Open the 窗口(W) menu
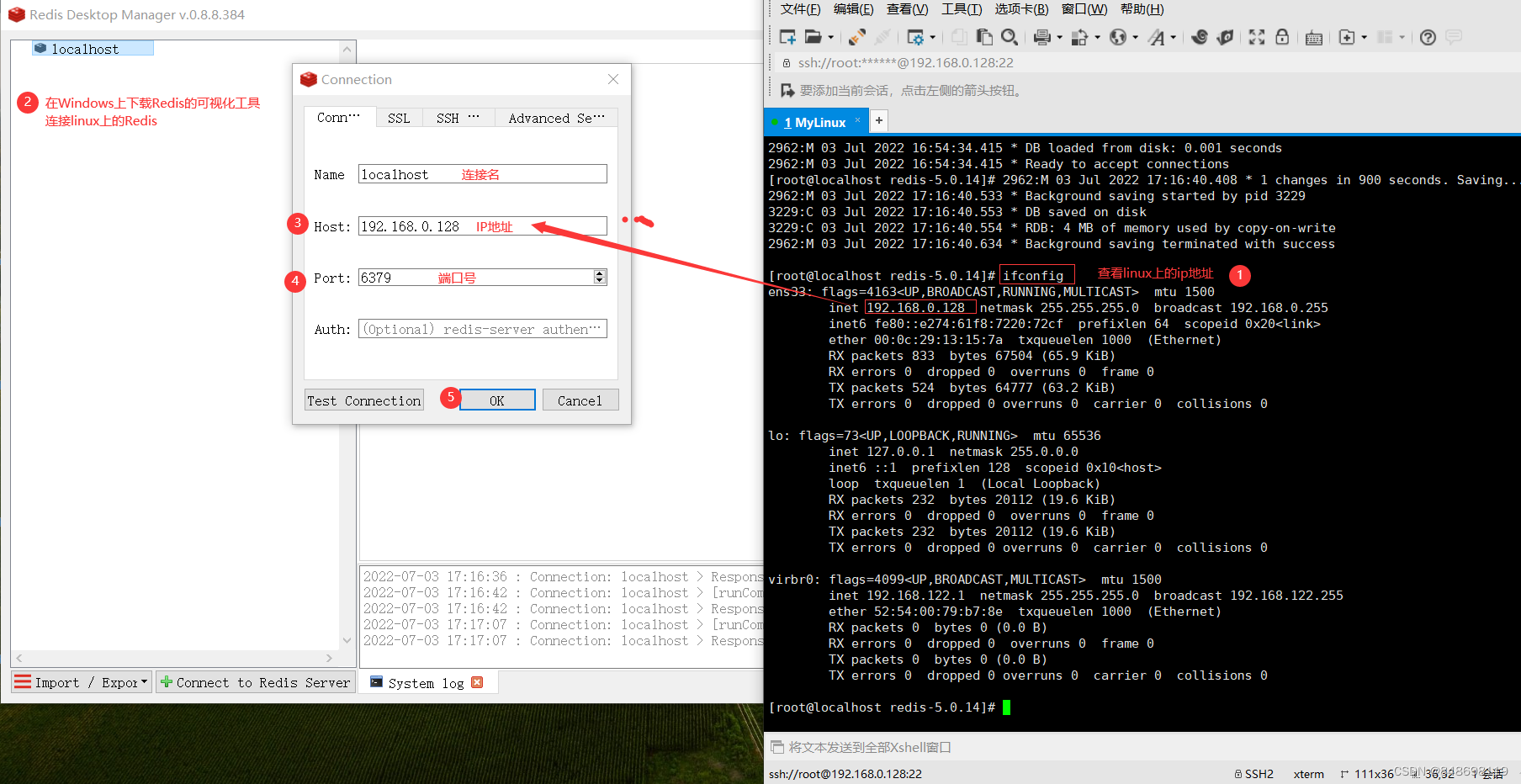Image resolution: width=1521 pixels, height=784 pixels. [x=1084, y=9]
